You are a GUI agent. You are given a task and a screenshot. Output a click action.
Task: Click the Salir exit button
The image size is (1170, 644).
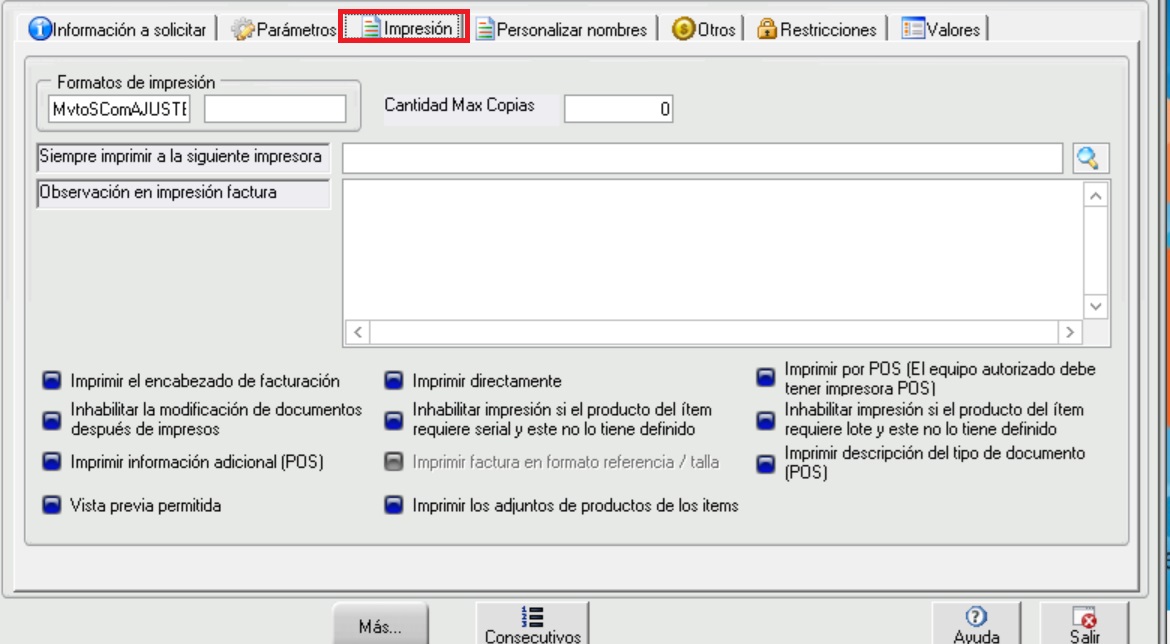pos(1084,624)
